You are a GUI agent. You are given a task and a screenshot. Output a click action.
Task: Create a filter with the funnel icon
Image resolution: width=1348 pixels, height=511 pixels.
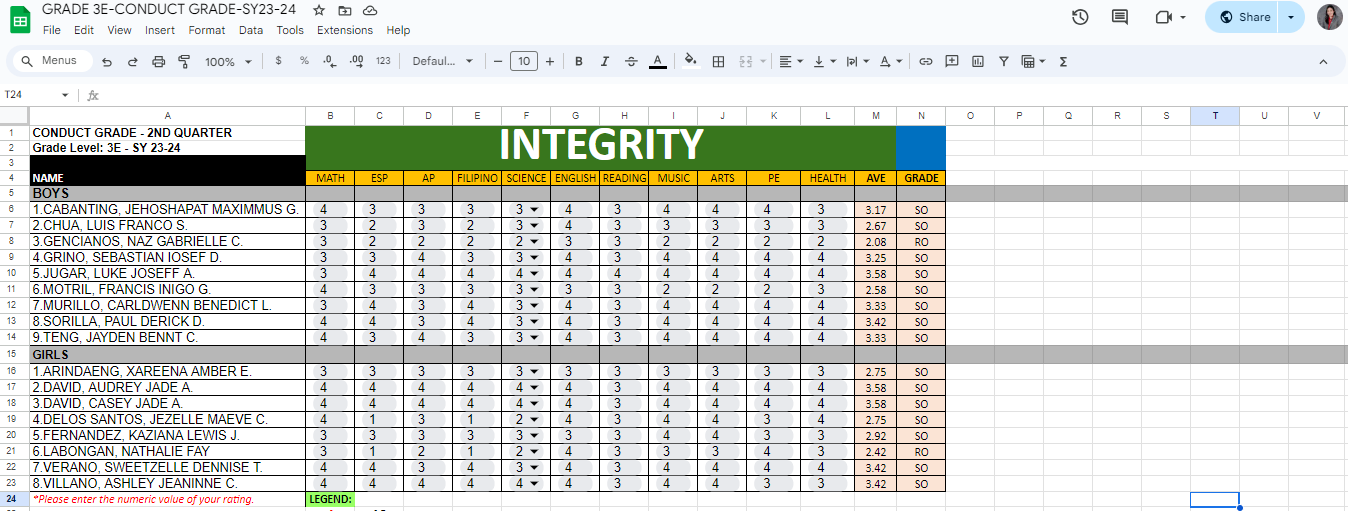coord(1003,62)
